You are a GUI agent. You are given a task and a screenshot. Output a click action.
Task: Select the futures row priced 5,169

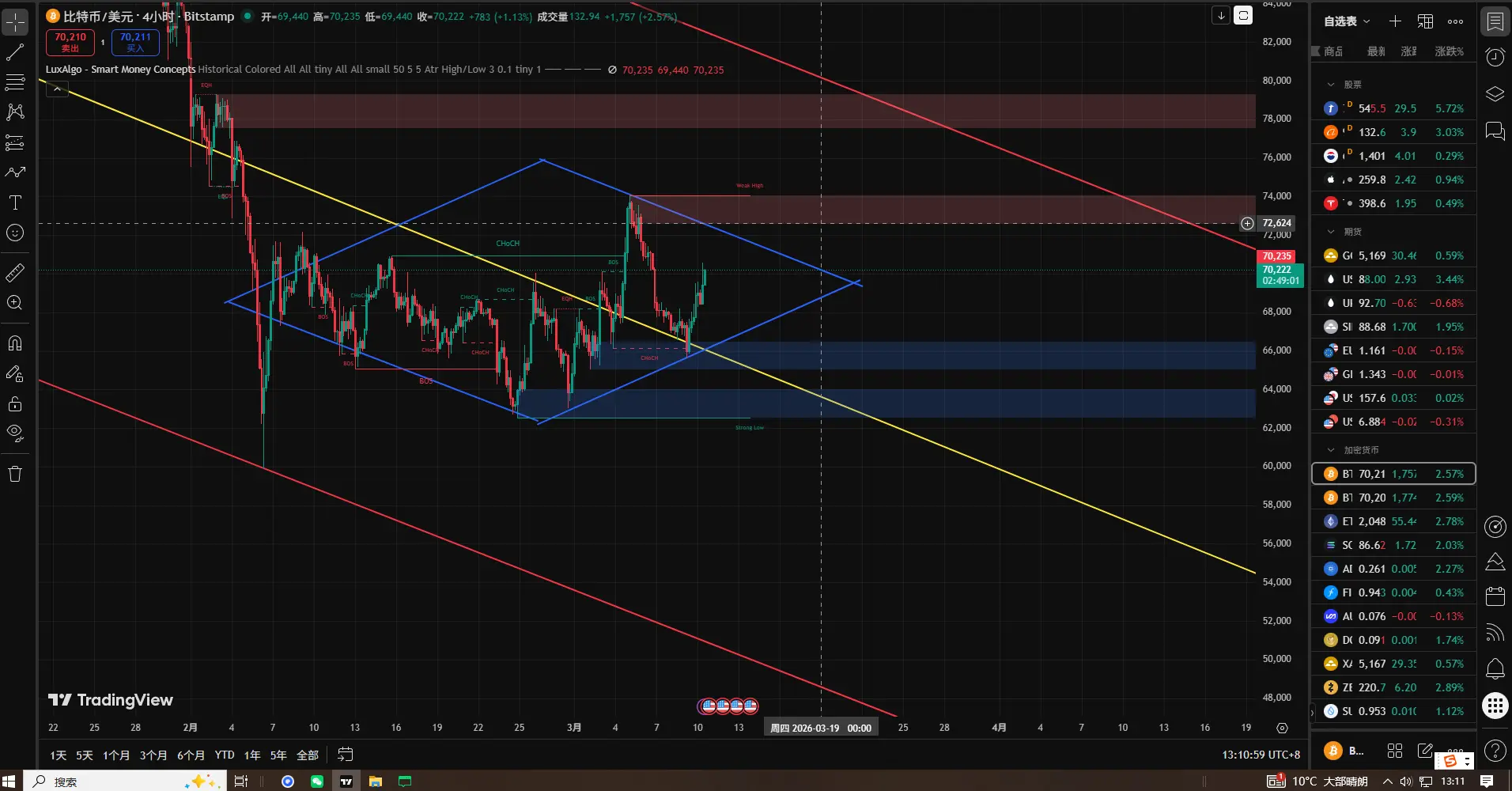pyautogui.click(x=1393, y=255)
